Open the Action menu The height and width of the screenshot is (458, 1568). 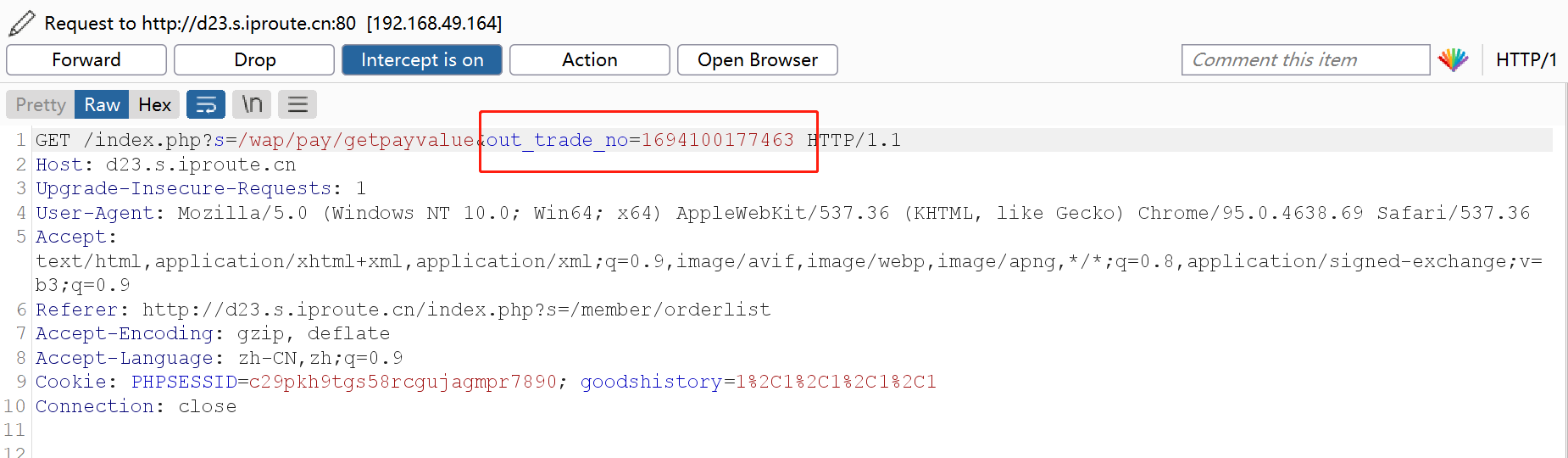pyautogui.click(x=589, y=60)
